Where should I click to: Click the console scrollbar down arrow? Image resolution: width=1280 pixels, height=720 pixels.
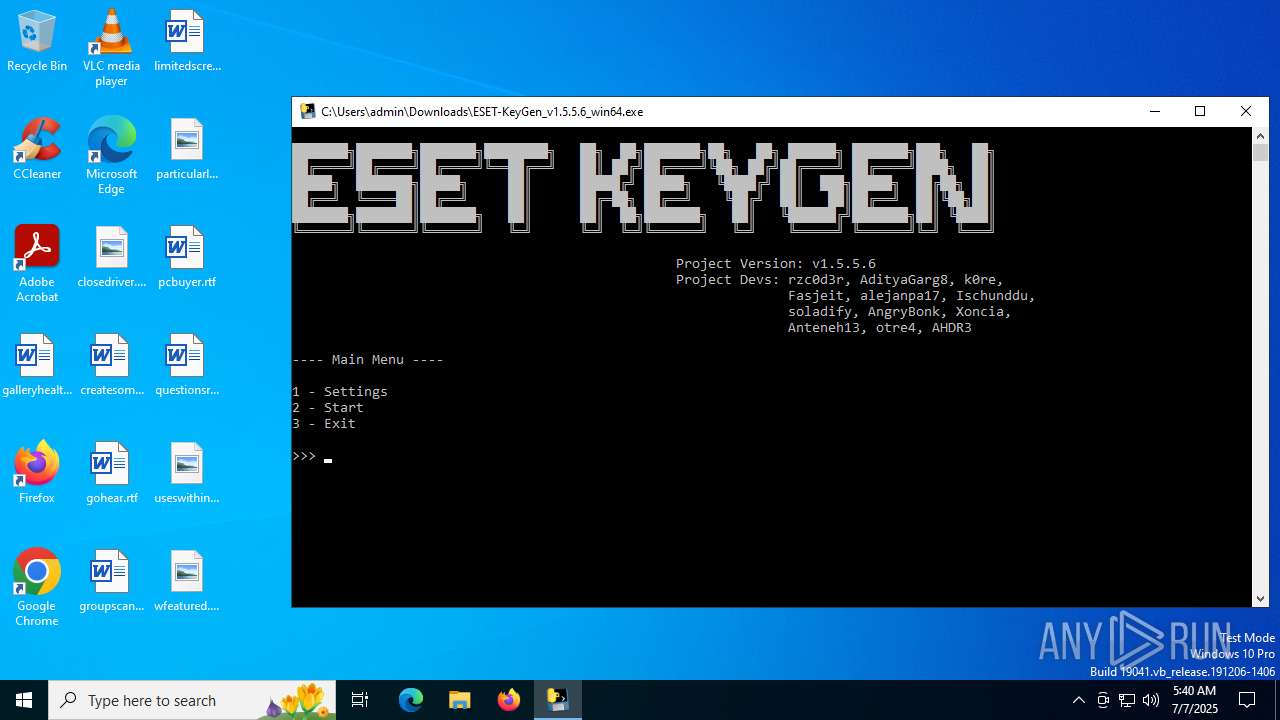[1260, 598]
